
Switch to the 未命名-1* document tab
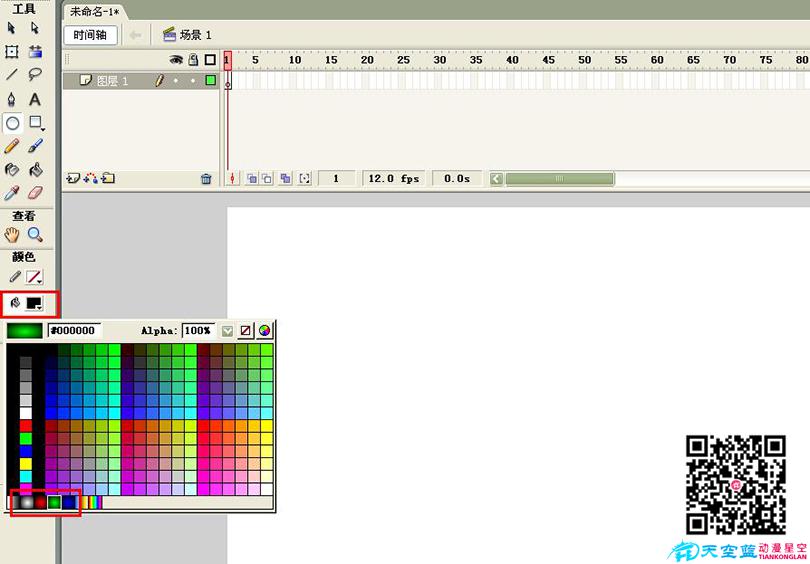(95, 11)
